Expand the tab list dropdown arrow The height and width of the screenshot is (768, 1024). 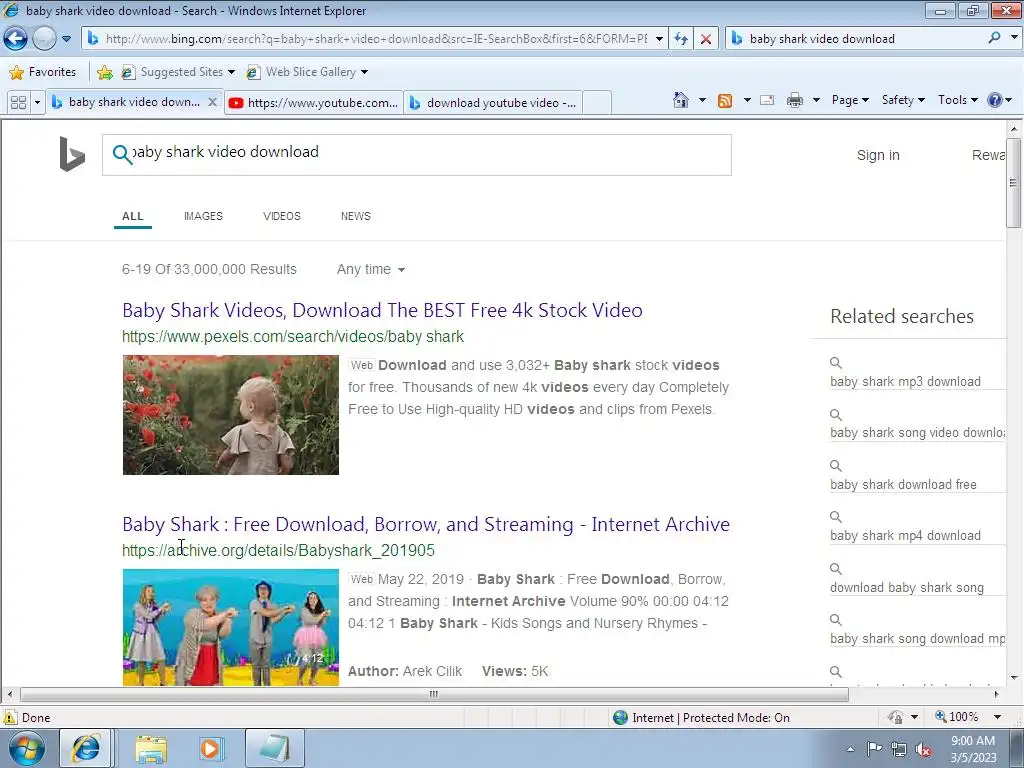(x=37, y=103)
